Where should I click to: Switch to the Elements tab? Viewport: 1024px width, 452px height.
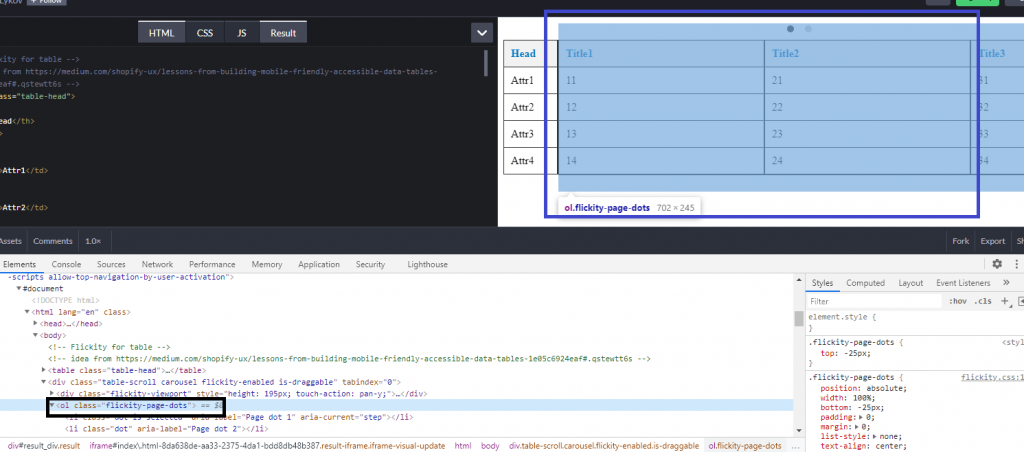pos(18,265)
